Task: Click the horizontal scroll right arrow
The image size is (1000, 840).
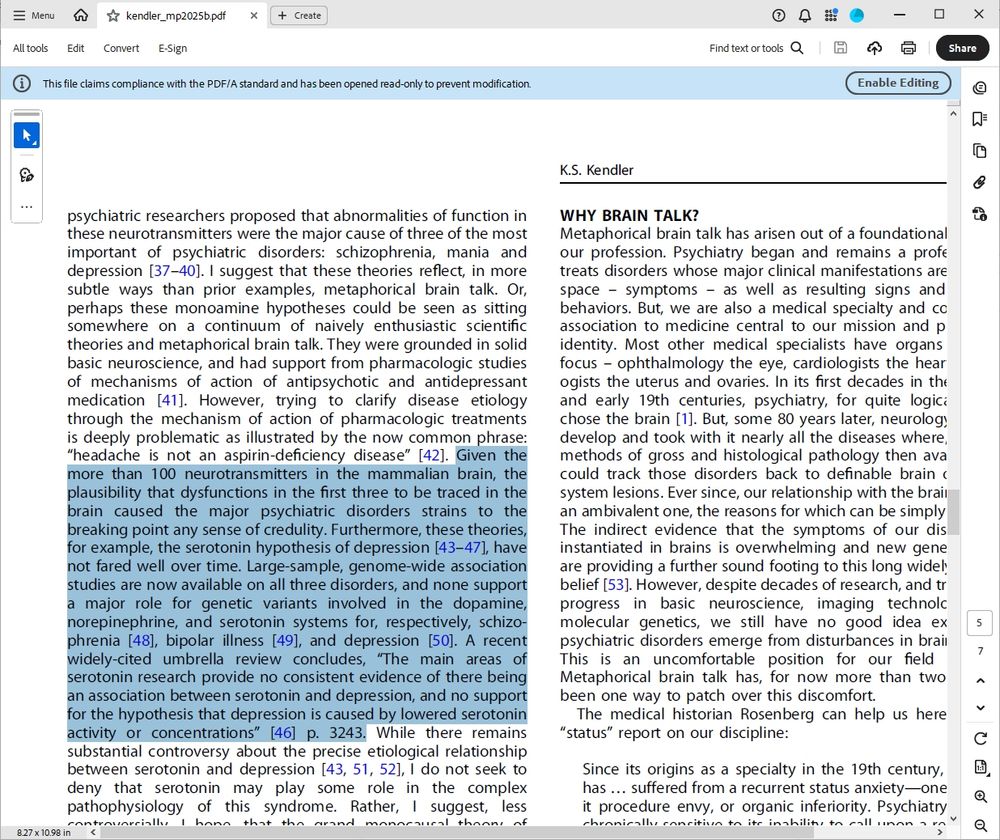Action: 939,832
